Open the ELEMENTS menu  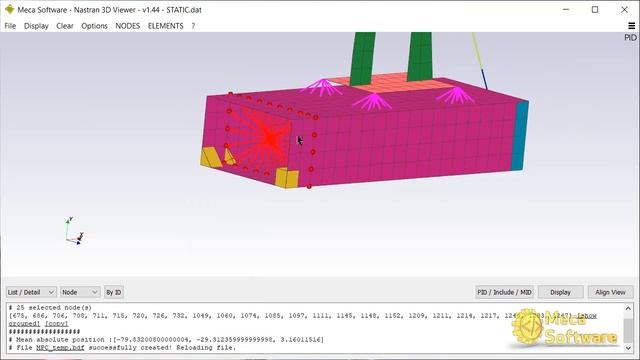pyautogui.click(x=165, y=26)
